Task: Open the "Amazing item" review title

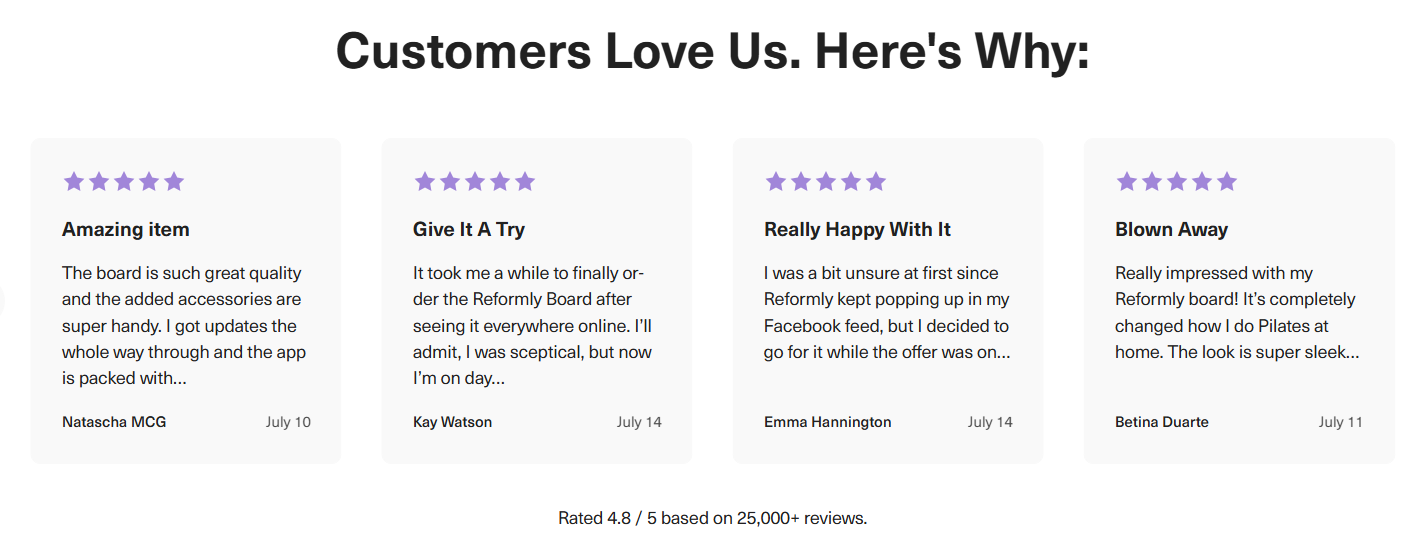Action: [x=126, y=229]
